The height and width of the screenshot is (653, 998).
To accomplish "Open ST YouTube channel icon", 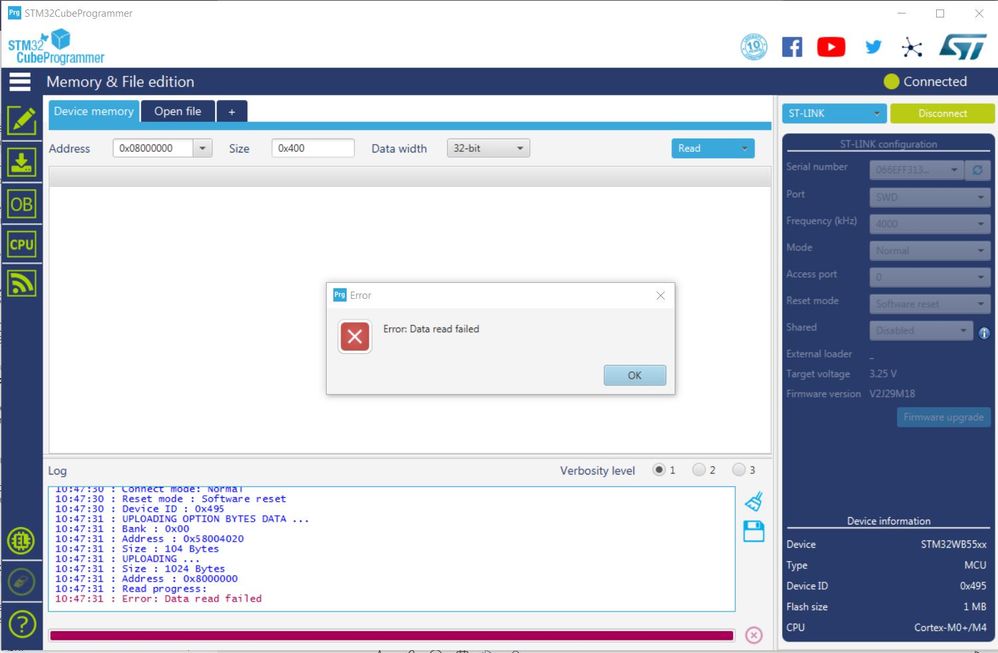I will pyautogui.click(x=831, y=47).
